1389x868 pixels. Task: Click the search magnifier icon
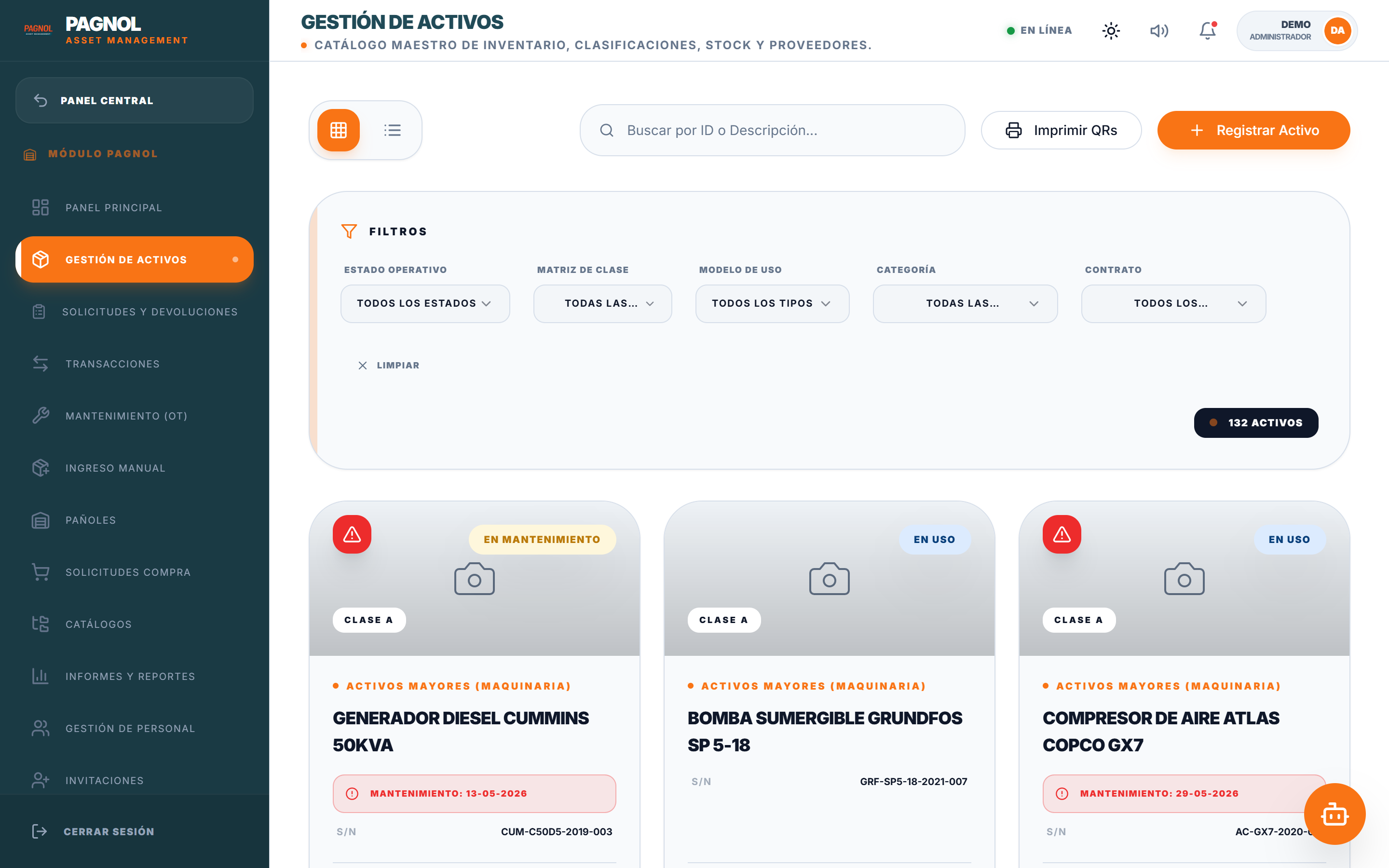tap(607, 130)
